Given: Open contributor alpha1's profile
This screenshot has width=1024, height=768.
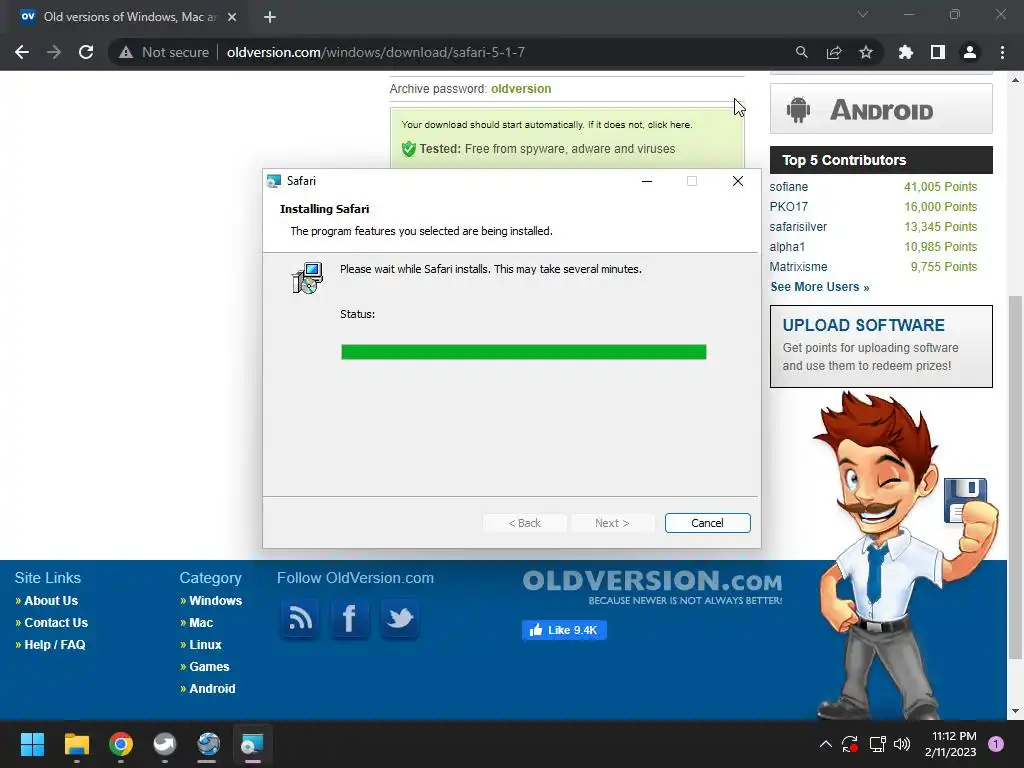Looking at the screenshot, I should [x=787, y=247].
